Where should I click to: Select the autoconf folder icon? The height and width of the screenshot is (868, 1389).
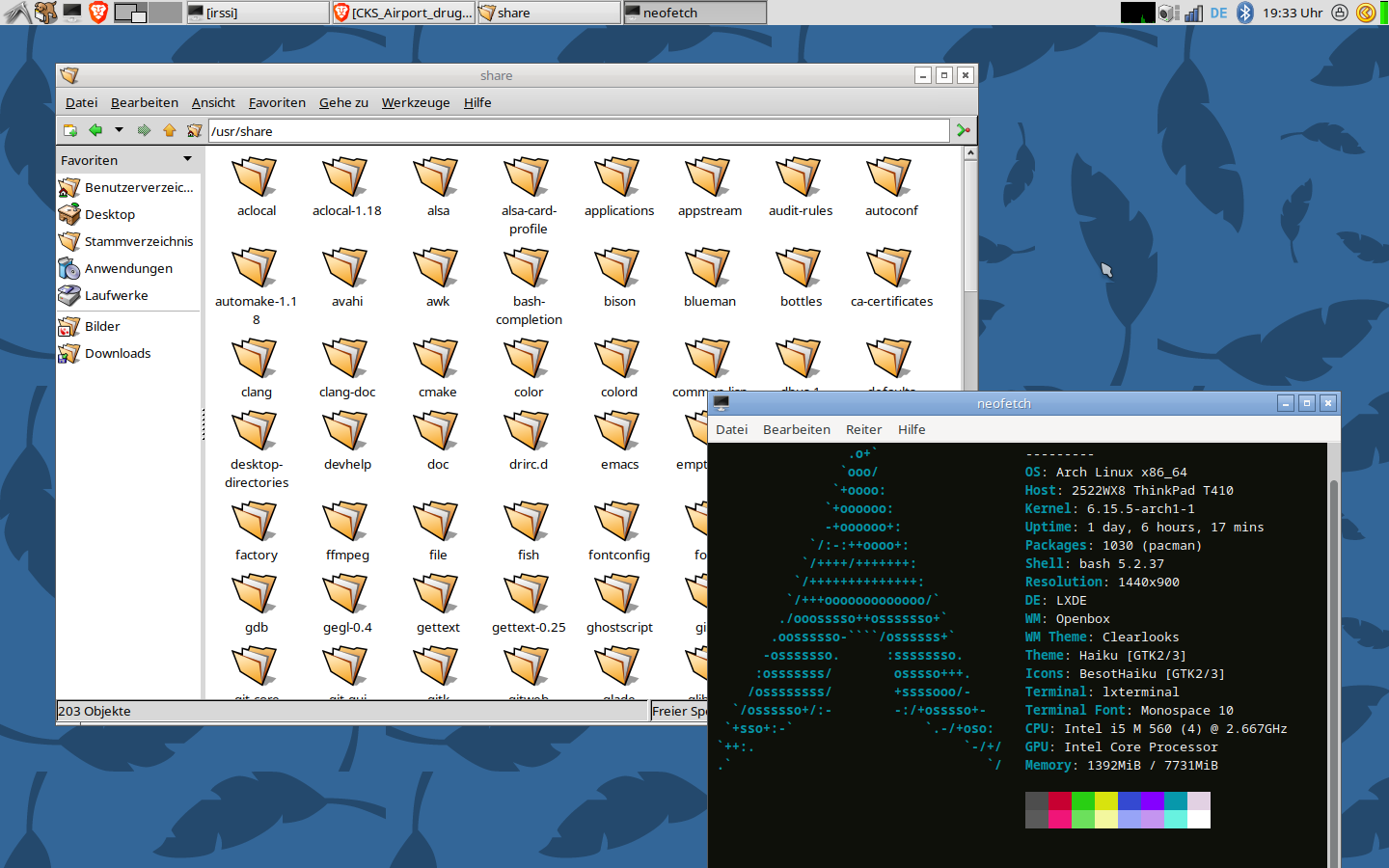click(890, 177)
